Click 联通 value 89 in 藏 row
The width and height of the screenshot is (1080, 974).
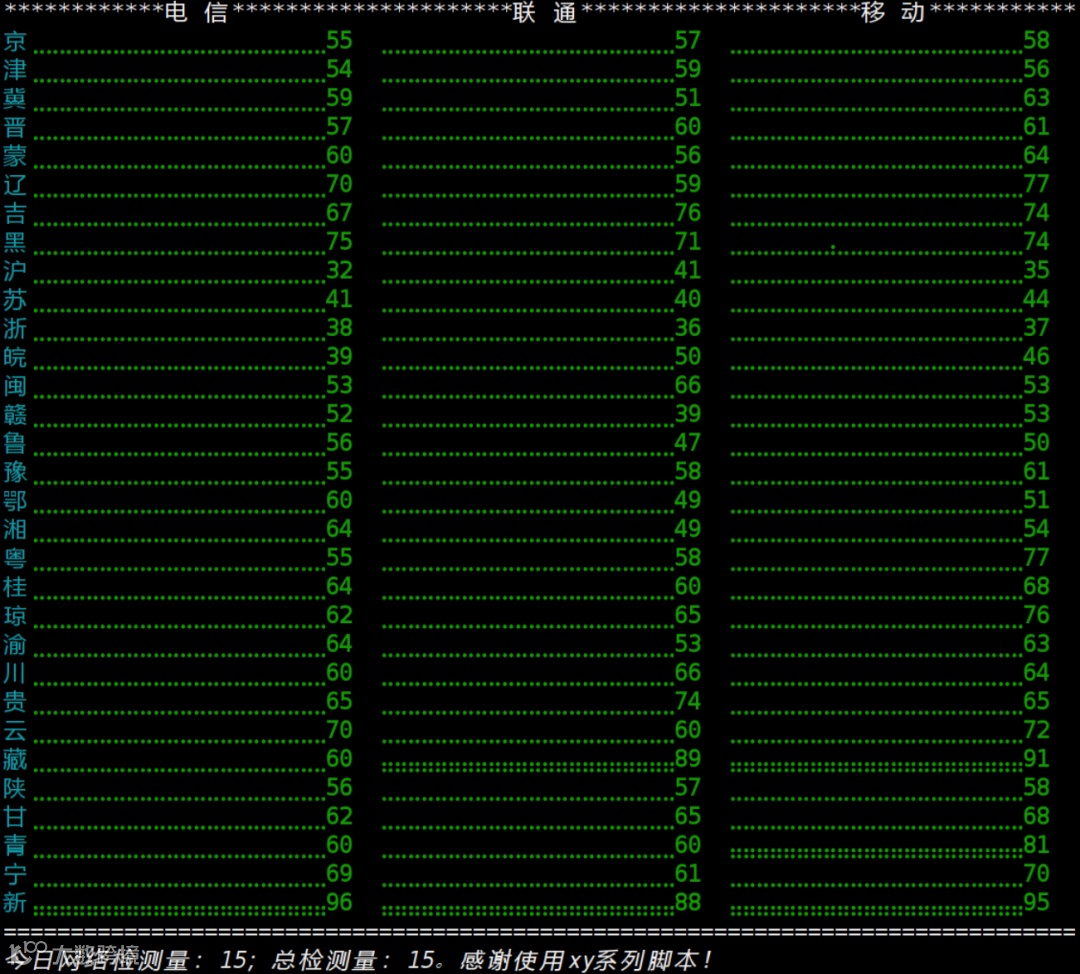(x=688, y=758)
